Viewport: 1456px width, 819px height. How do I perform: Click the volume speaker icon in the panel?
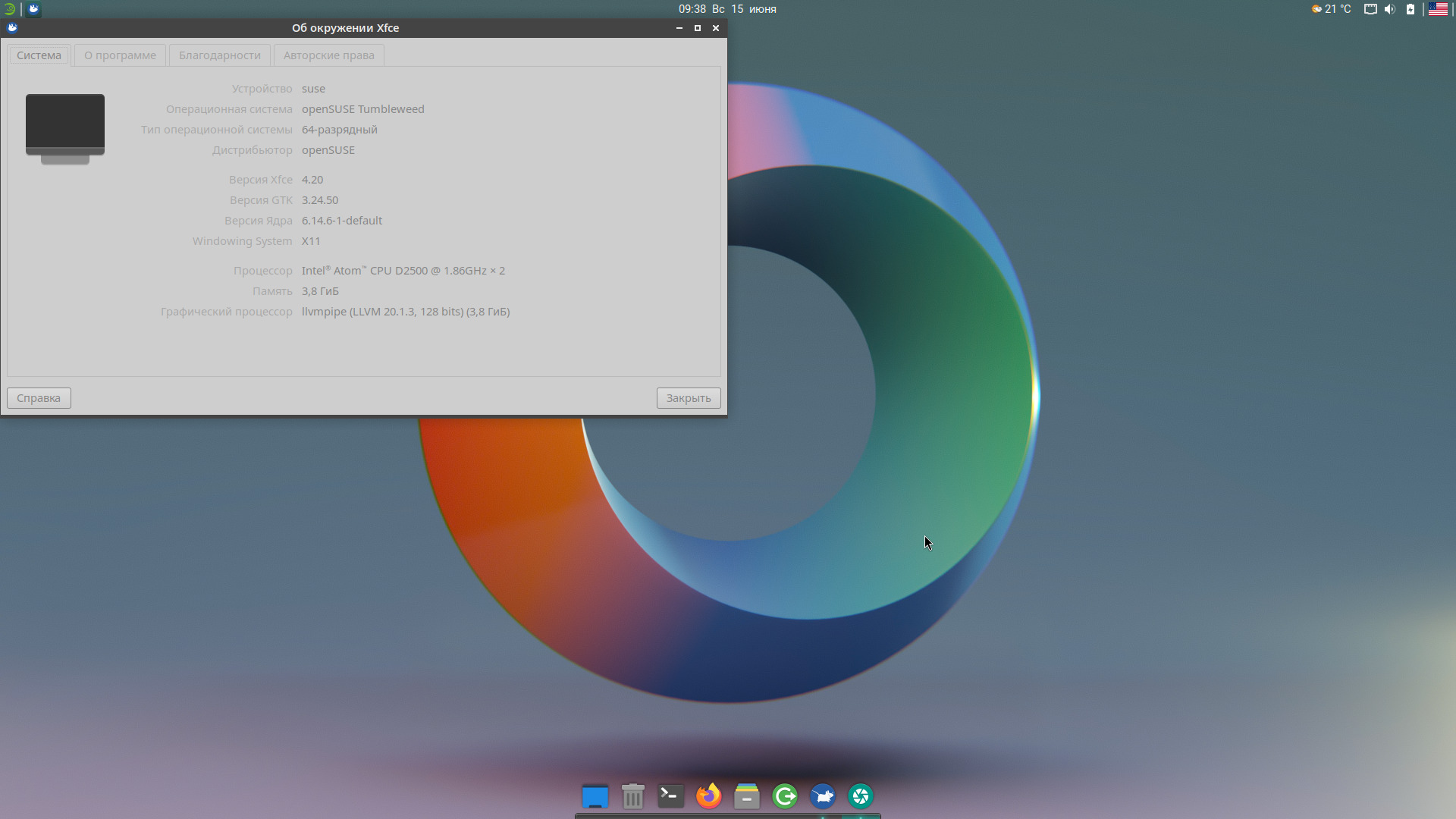click(x=1389, y=9)
